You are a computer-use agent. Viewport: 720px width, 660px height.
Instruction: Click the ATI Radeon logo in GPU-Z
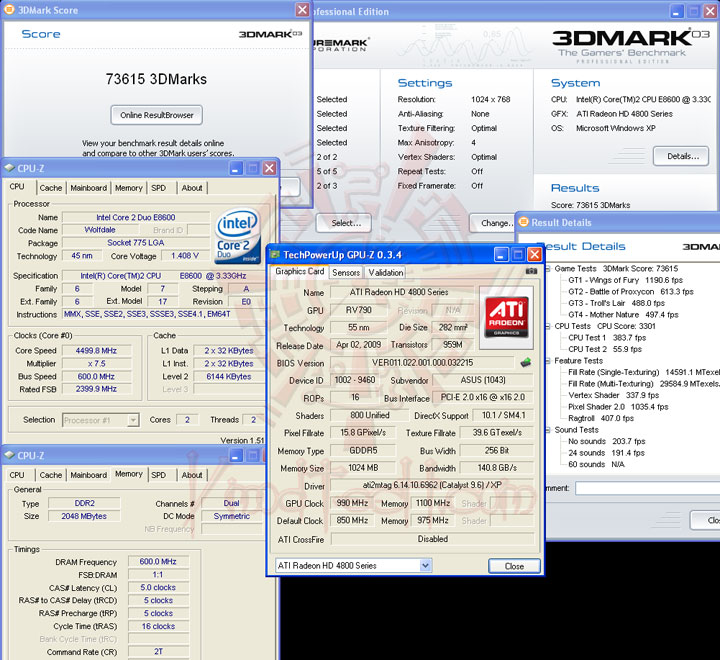(506, 317)
